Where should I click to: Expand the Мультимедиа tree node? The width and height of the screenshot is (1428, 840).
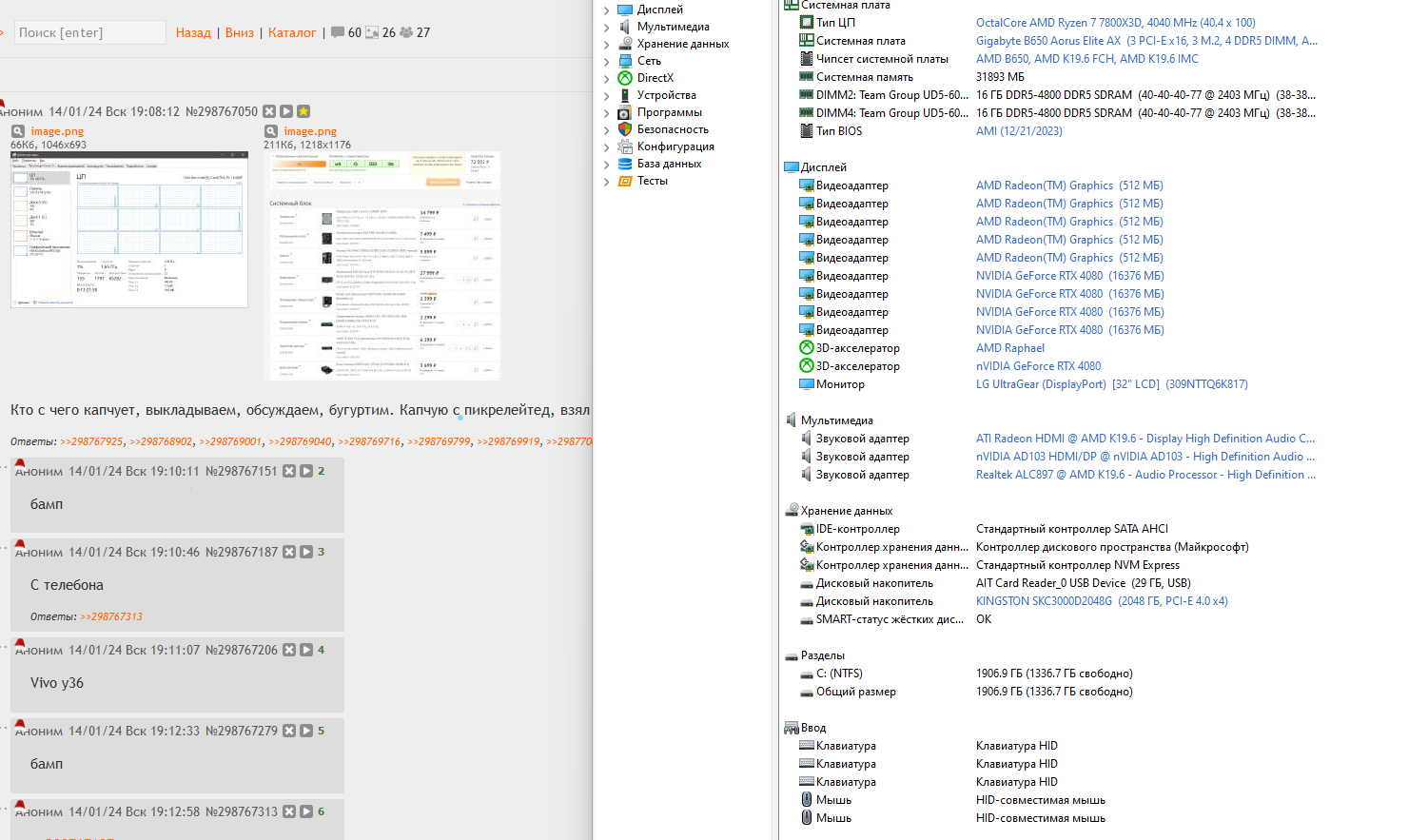(607, 27)
